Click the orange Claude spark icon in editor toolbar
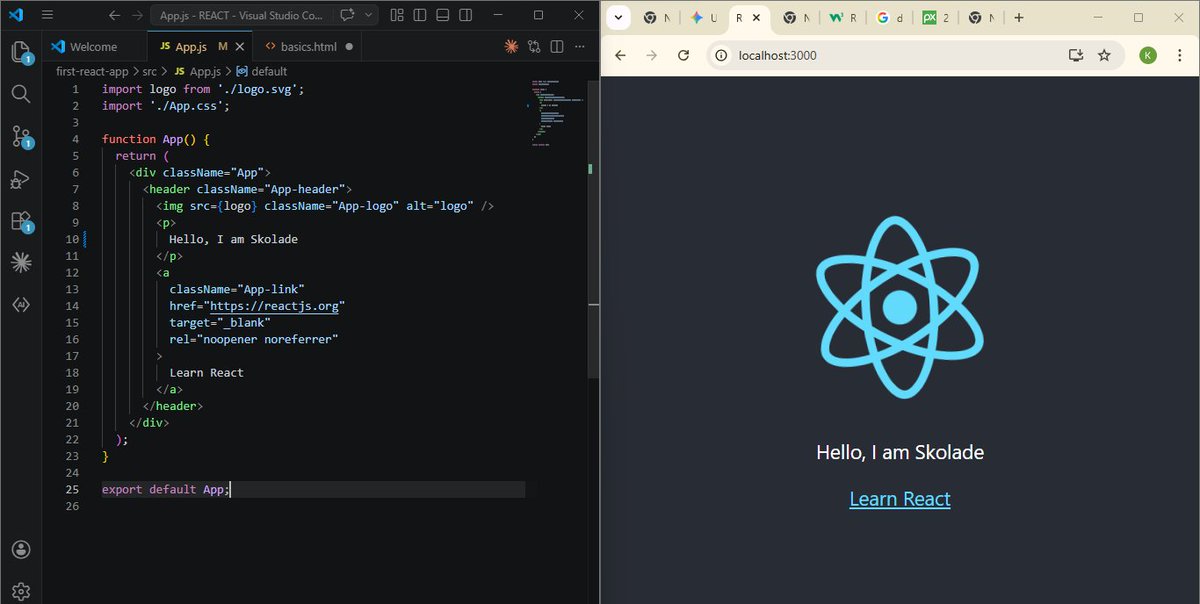The height and width of the screenshot is (604, 1200). (511, 46)
